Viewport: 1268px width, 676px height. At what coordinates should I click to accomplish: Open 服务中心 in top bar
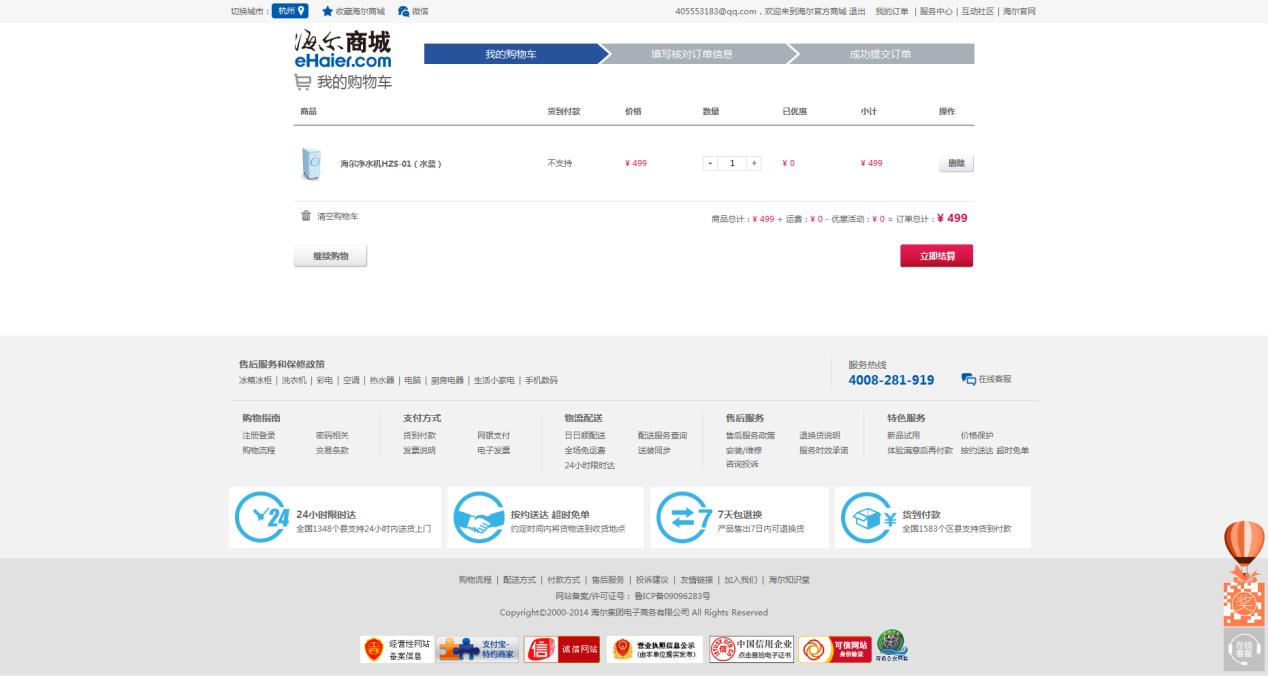pos(936,11)
